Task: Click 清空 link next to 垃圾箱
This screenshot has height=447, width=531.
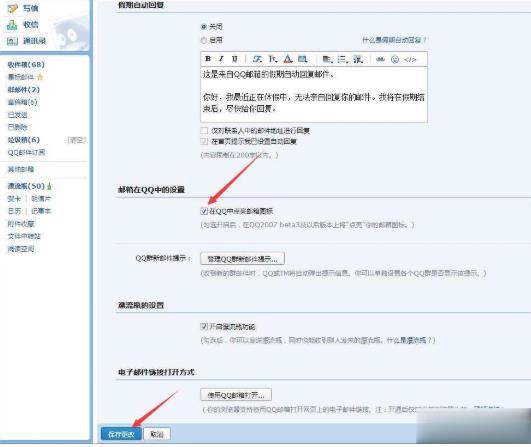Action: click(77, 140)
